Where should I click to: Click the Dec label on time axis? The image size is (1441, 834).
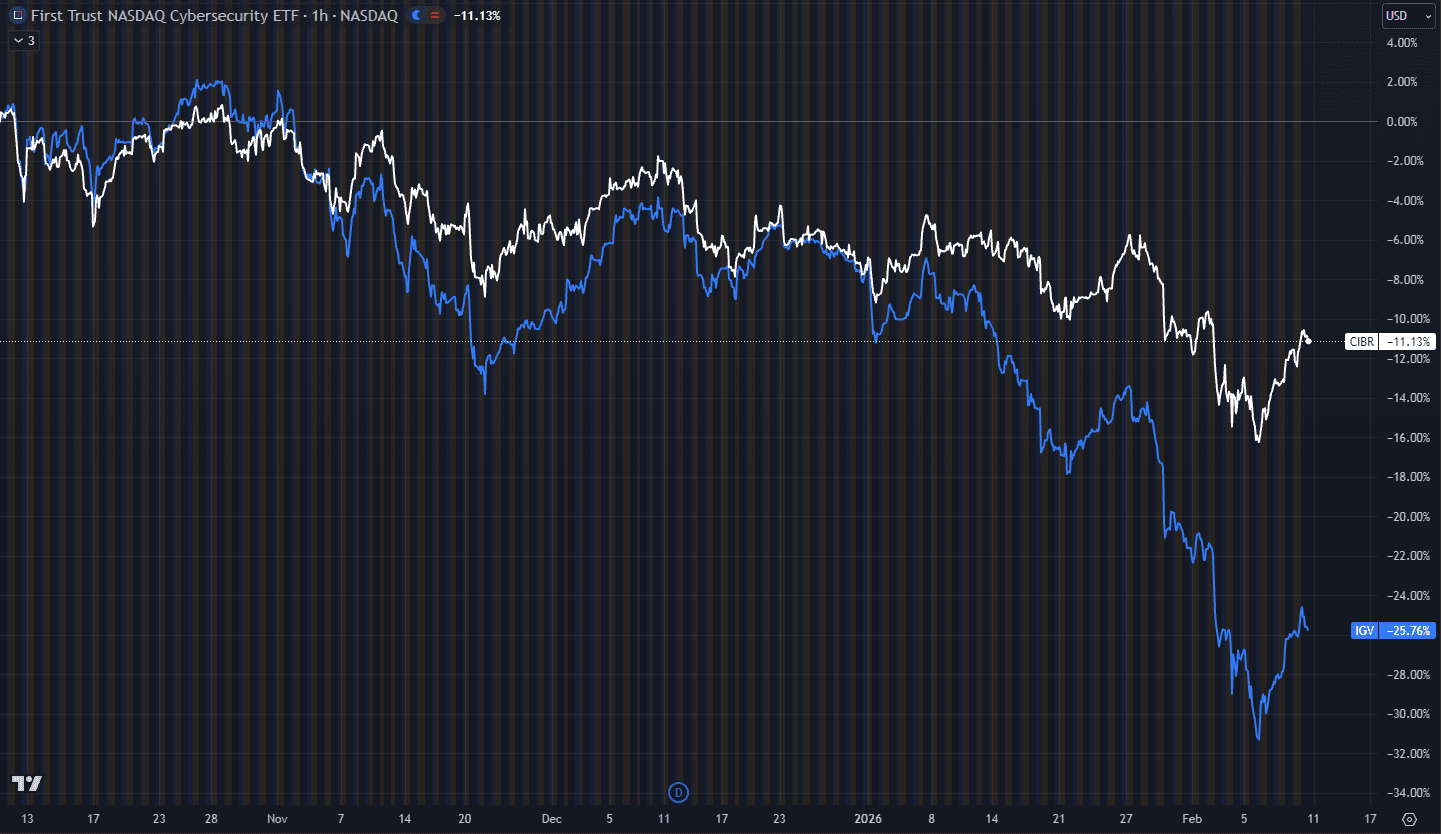pos(551,818)
